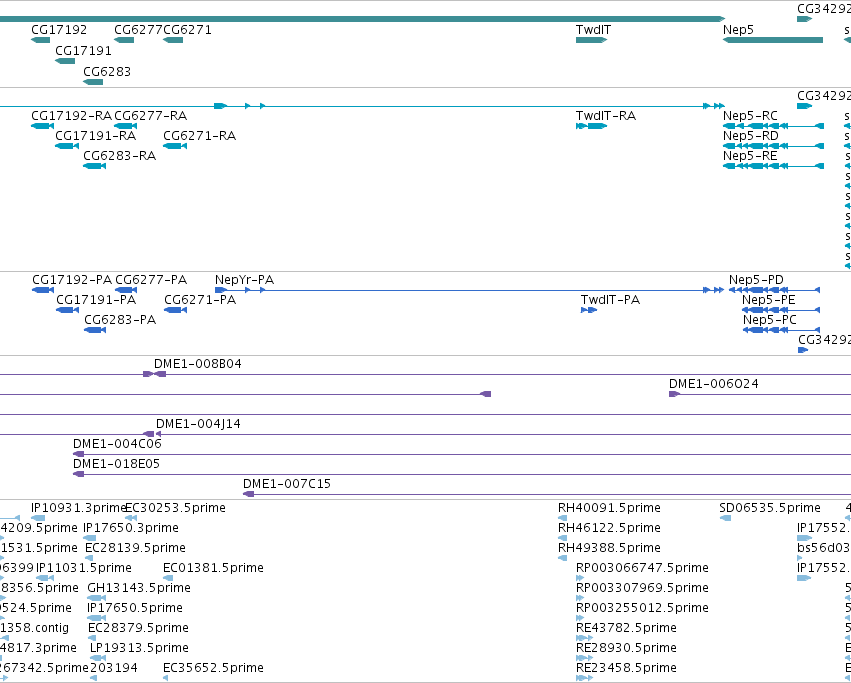The image size is (851, 683).
Task: Click the CG17191 gene glyph label
Action: (x=83, y=51)
